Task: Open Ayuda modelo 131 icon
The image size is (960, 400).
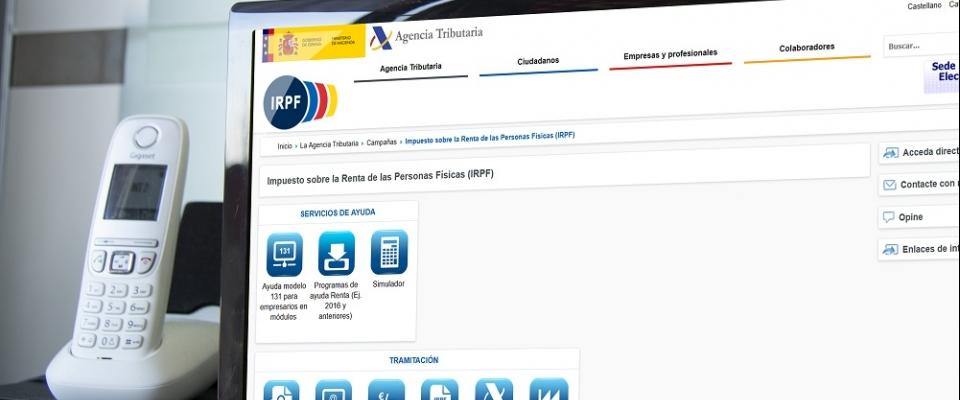Action: click(284, 254)
